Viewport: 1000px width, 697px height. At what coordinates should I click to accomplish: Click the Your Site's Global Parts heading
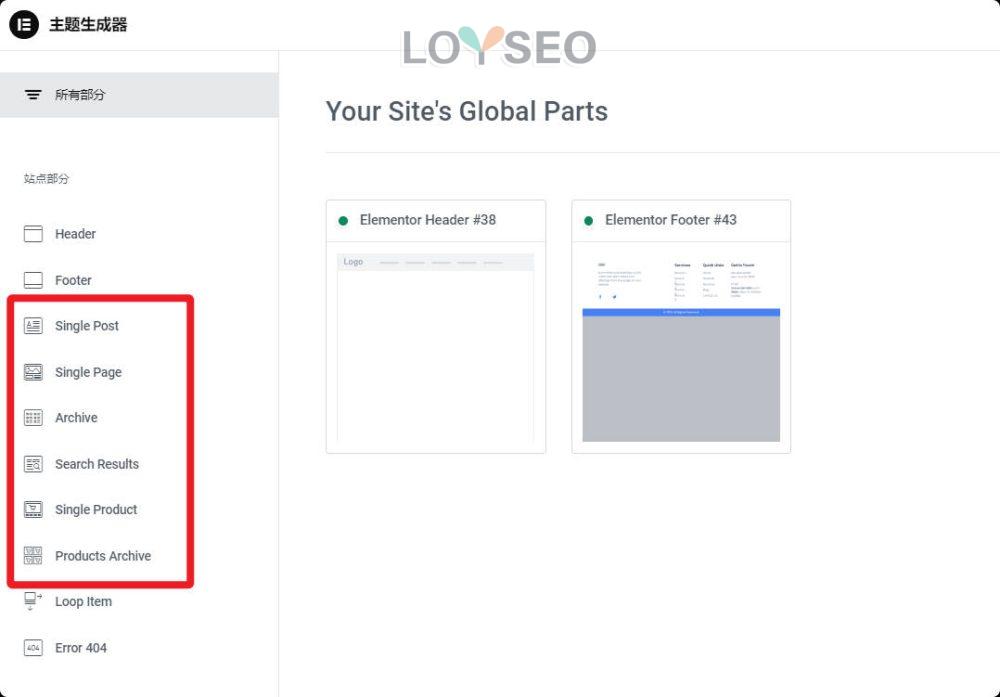coord(467,112)
